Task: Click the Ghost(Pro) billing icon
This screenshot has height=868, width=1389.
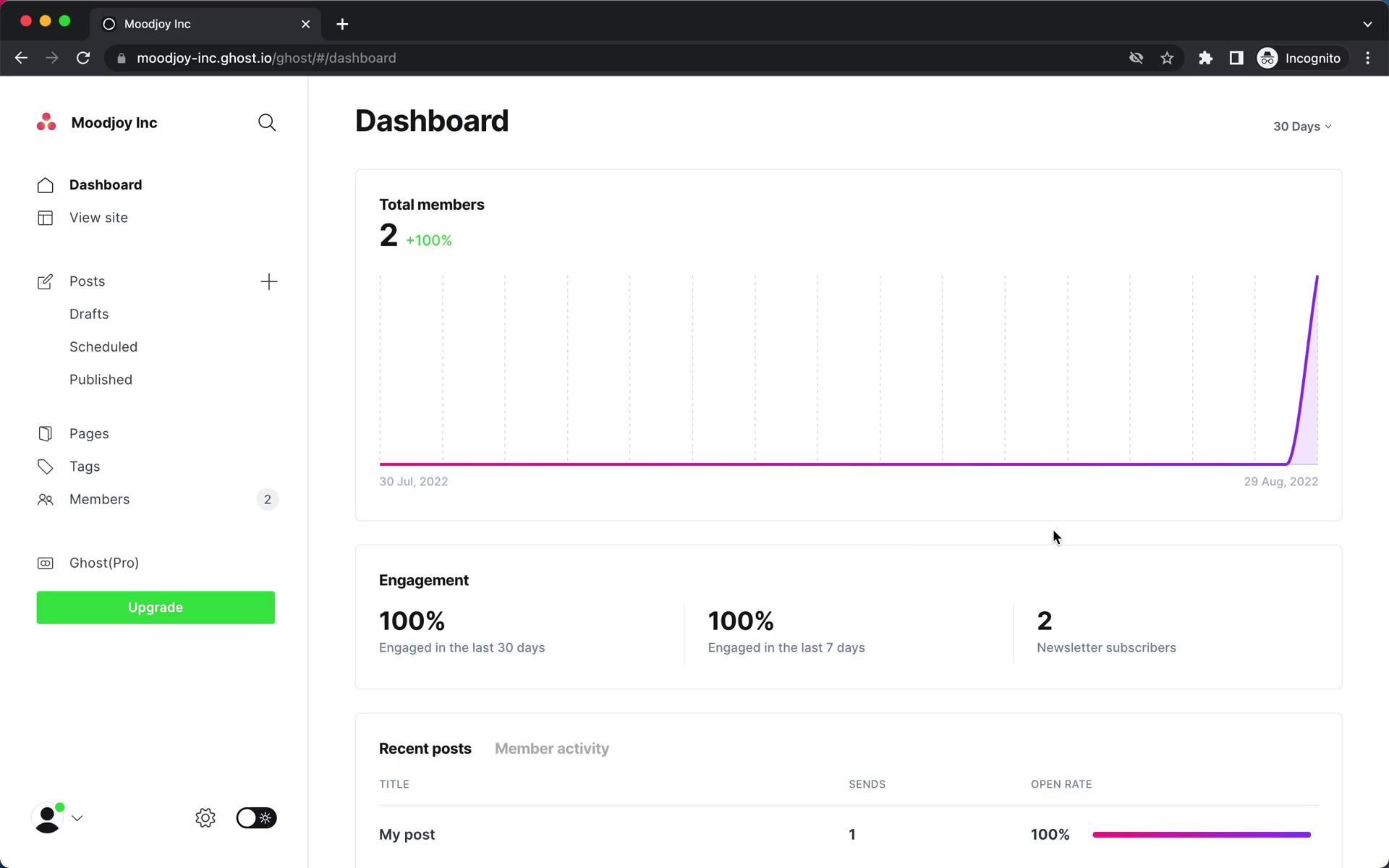Action: [45, 563]
